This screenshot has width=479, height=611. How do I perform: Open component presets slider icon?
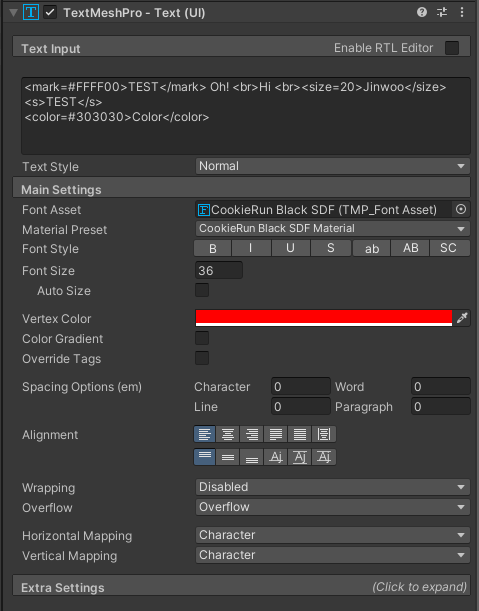coord(442,12)
